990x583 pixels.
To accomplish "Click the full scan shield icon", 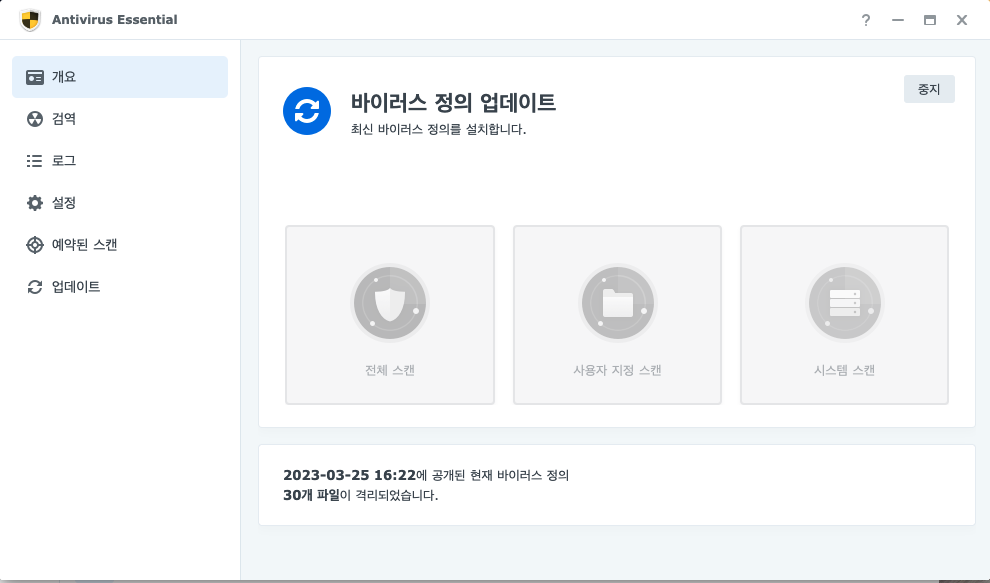I will coord(390,303).
